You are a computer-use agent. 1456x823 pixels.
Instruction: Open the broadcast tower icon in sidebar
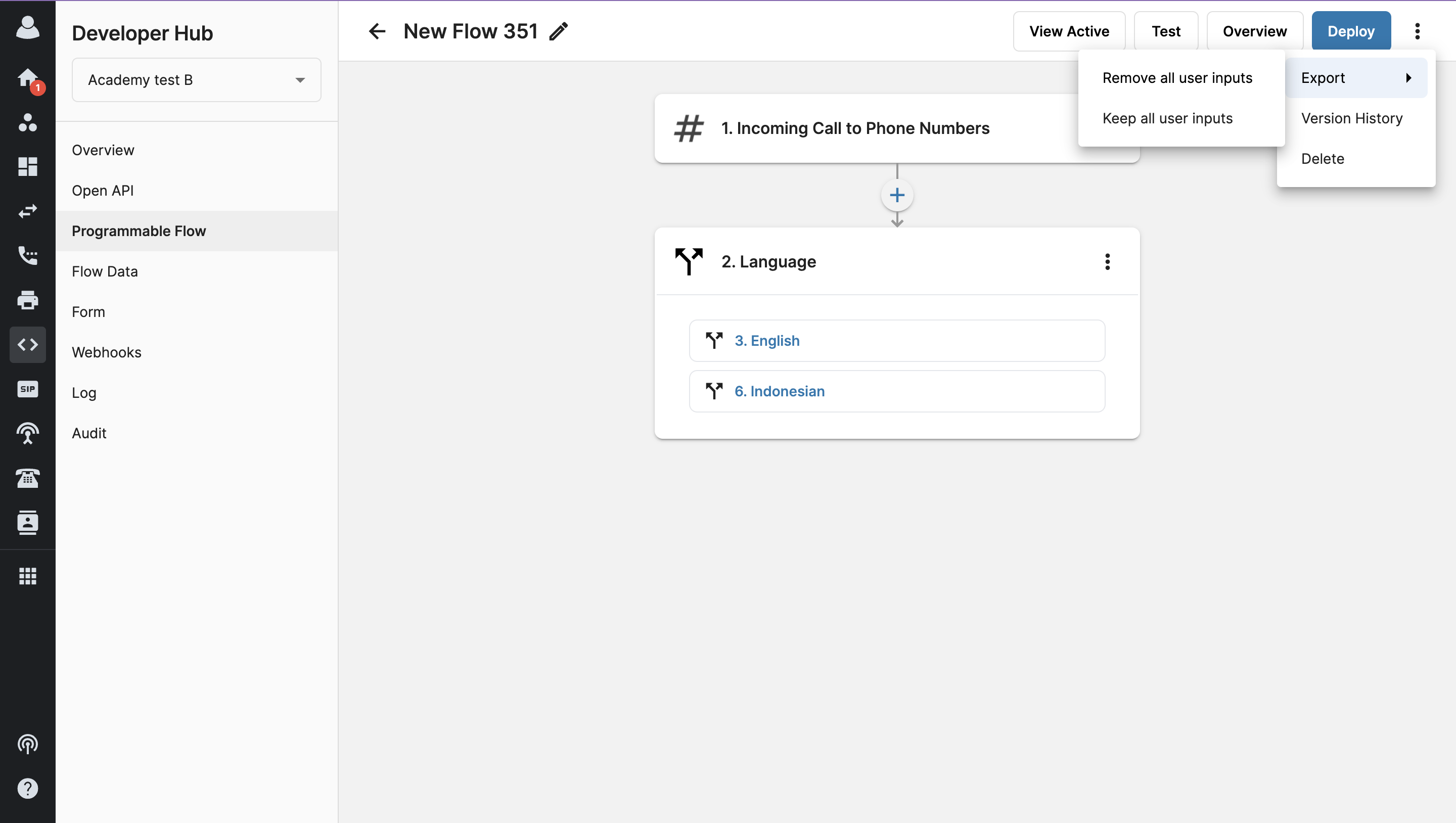coord(27,433)
